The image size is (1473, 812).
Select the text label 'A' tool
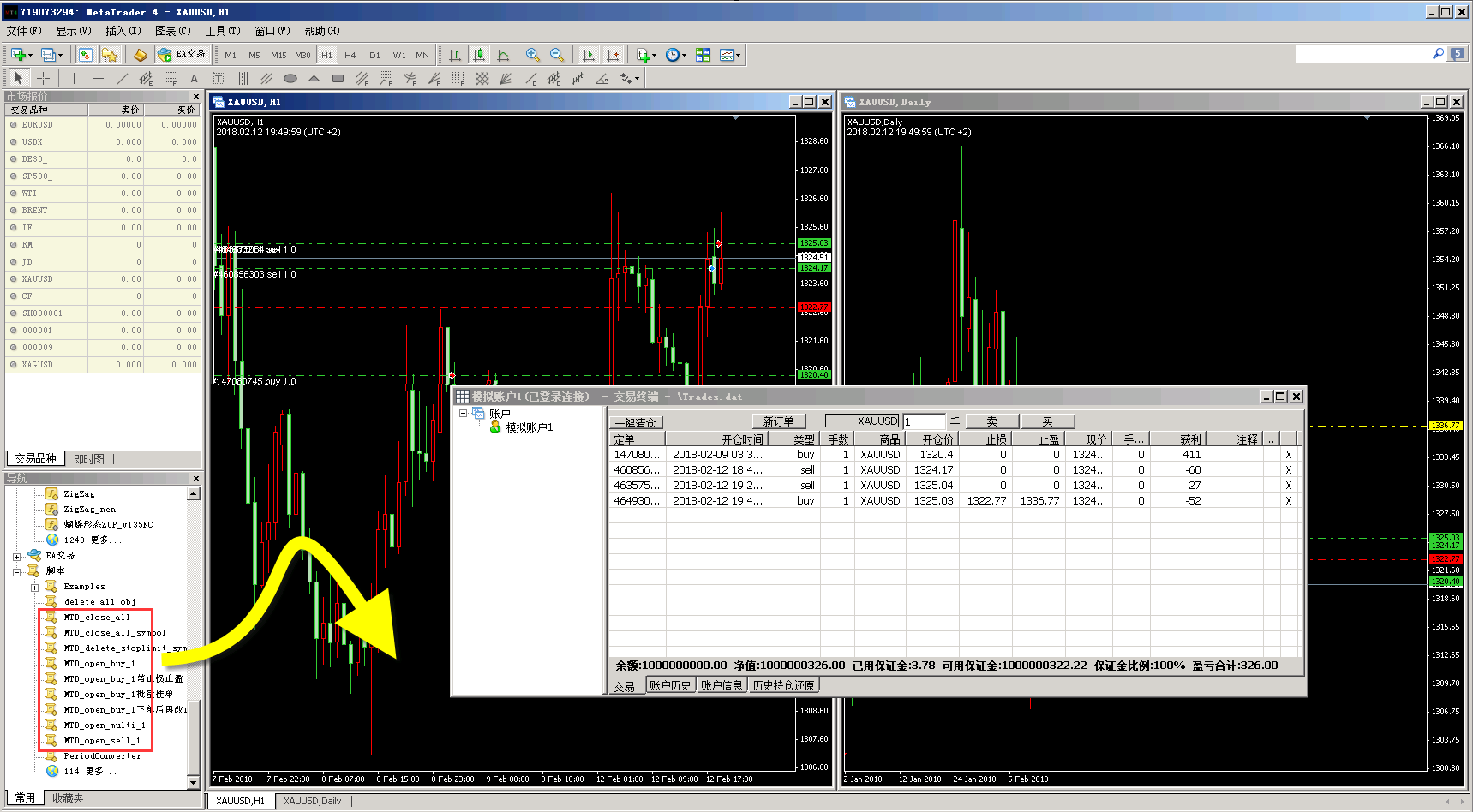(x=194, y=79)
